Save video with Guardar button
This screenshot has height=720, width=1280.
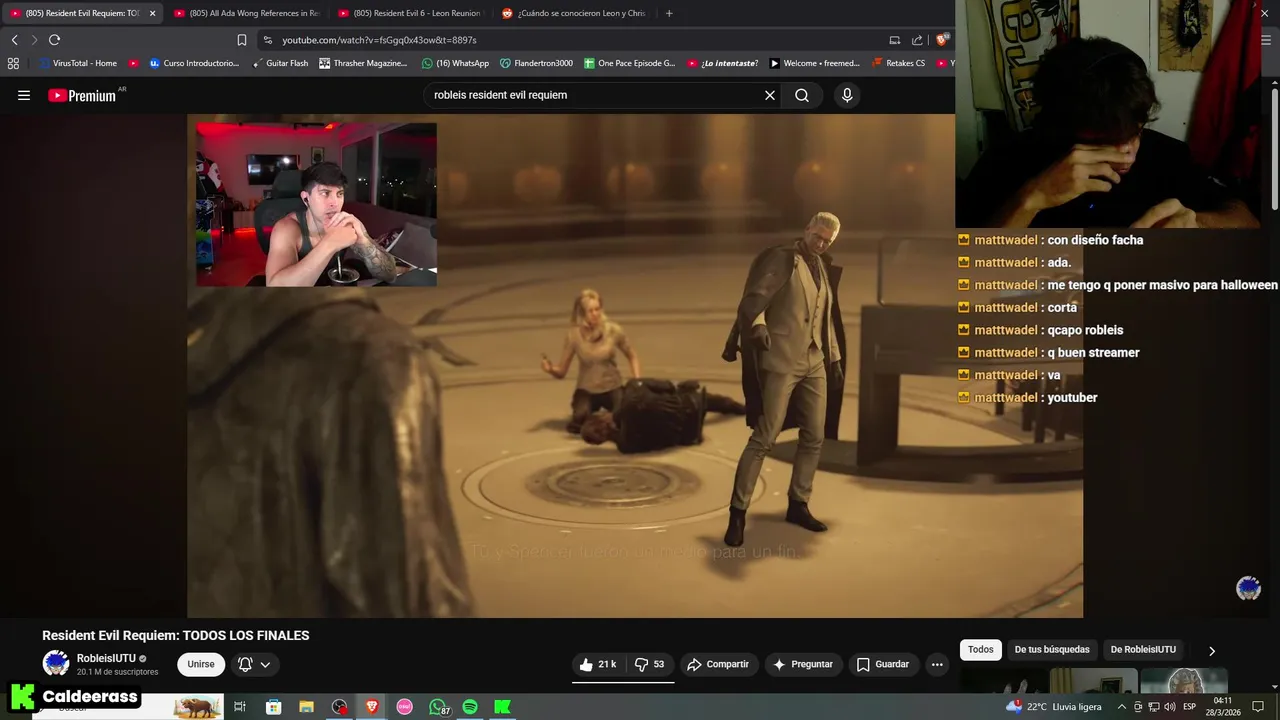[x=883, y=664]
